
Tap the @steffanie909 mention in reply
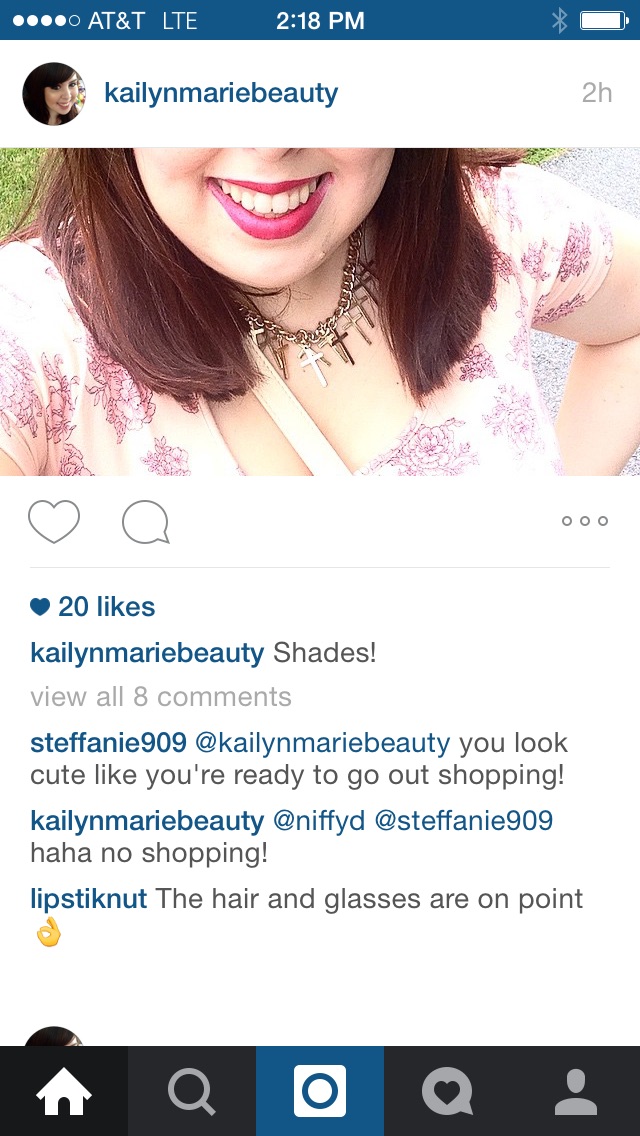coord(463,821)
